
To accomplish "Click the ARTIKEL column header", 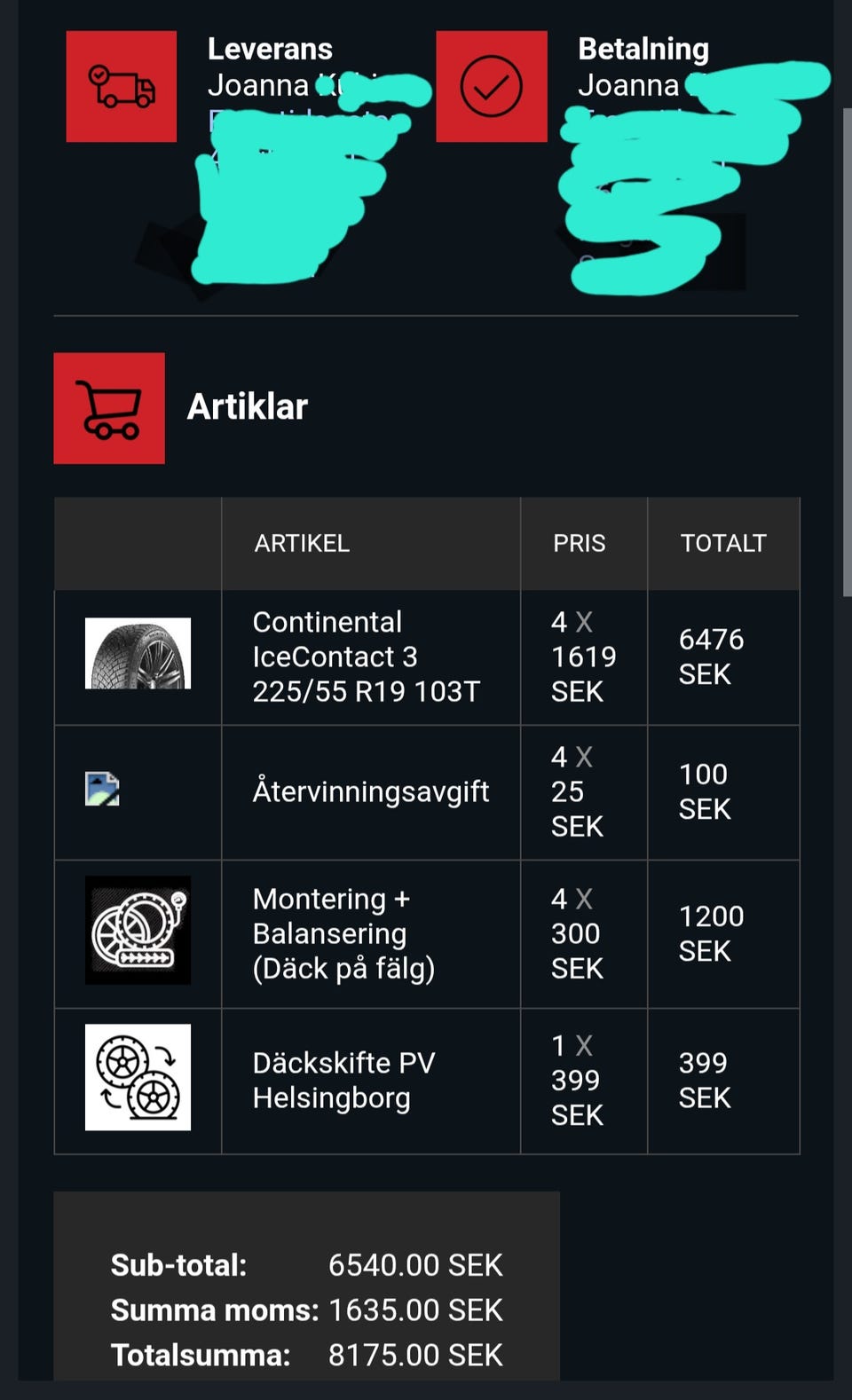I will 302,543.
